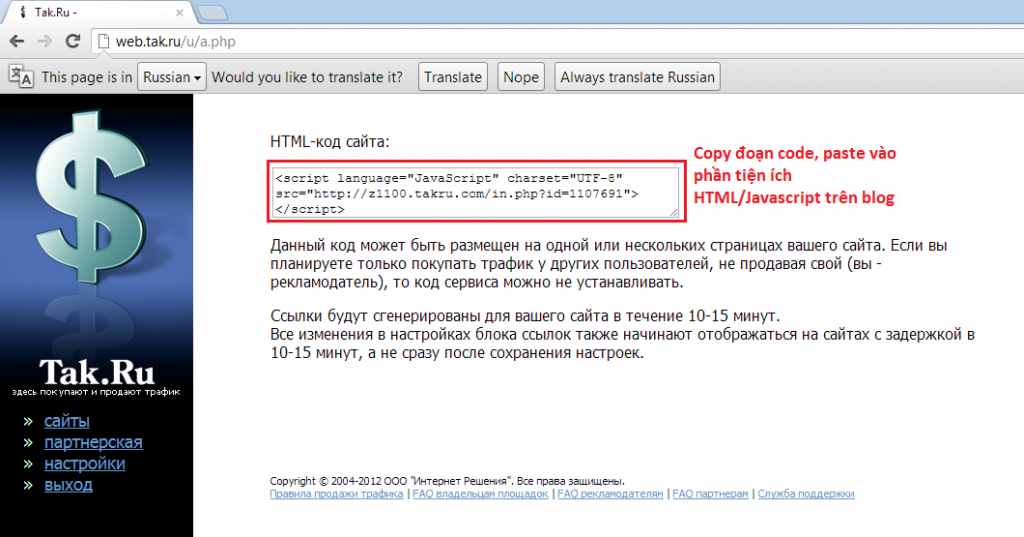
Task: Click the Tak.Ru title text
Action: pos(97,372)
